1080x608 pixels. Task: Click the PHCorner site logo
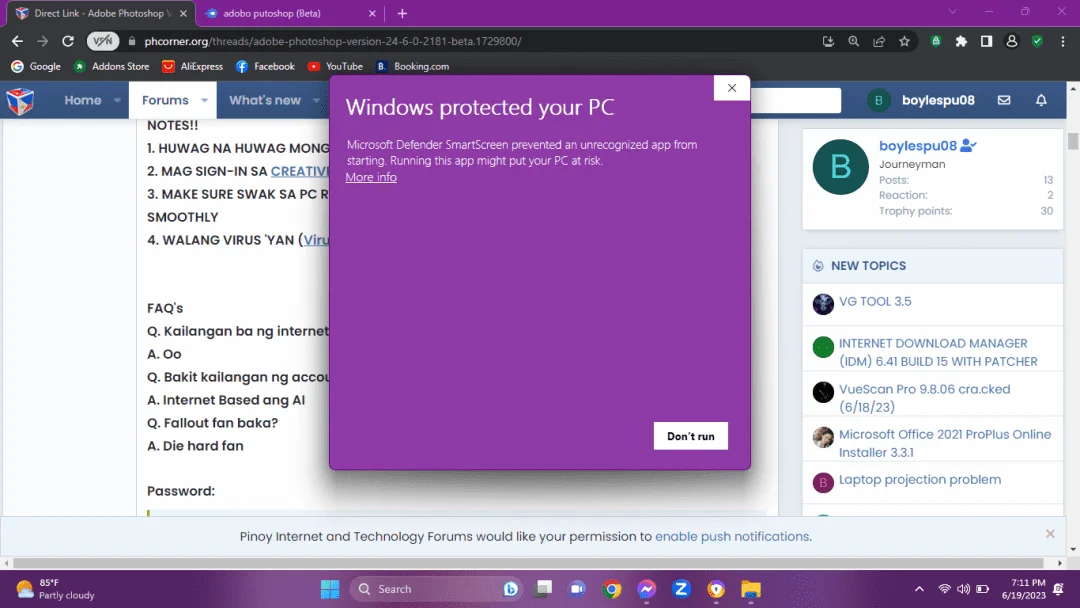pos(21,101)
